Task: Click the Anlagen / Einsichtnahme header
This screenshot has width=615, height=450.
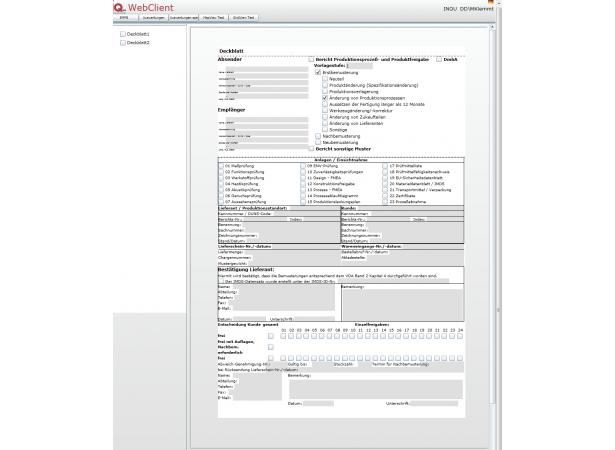Action: tap(341, 160)
